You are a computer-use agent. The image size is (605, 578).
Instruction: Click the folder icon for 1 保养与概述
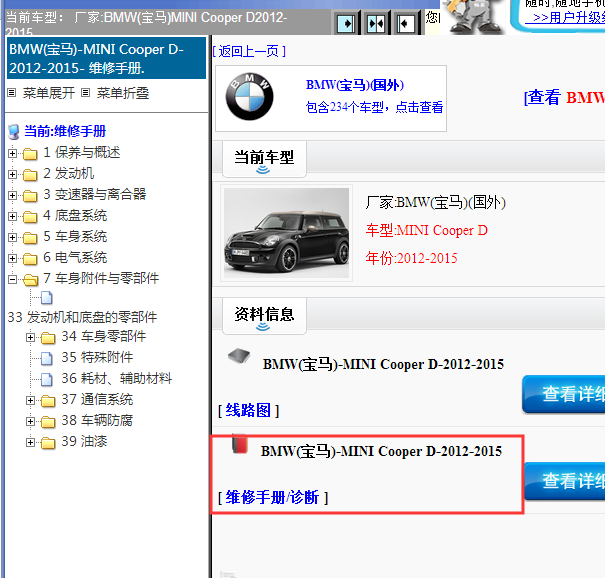30,154
